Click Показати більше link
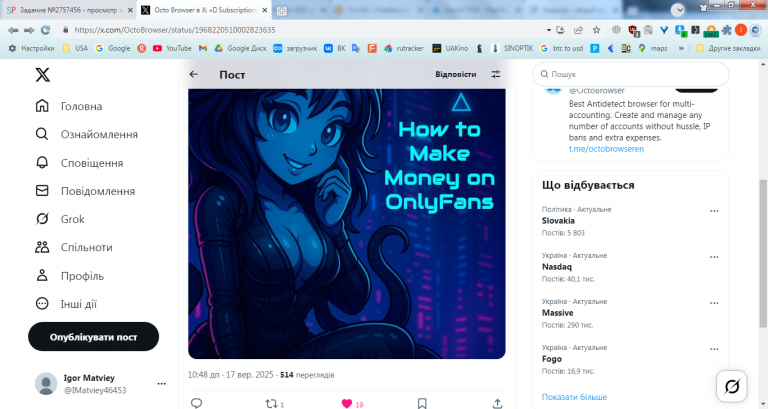 574,397
